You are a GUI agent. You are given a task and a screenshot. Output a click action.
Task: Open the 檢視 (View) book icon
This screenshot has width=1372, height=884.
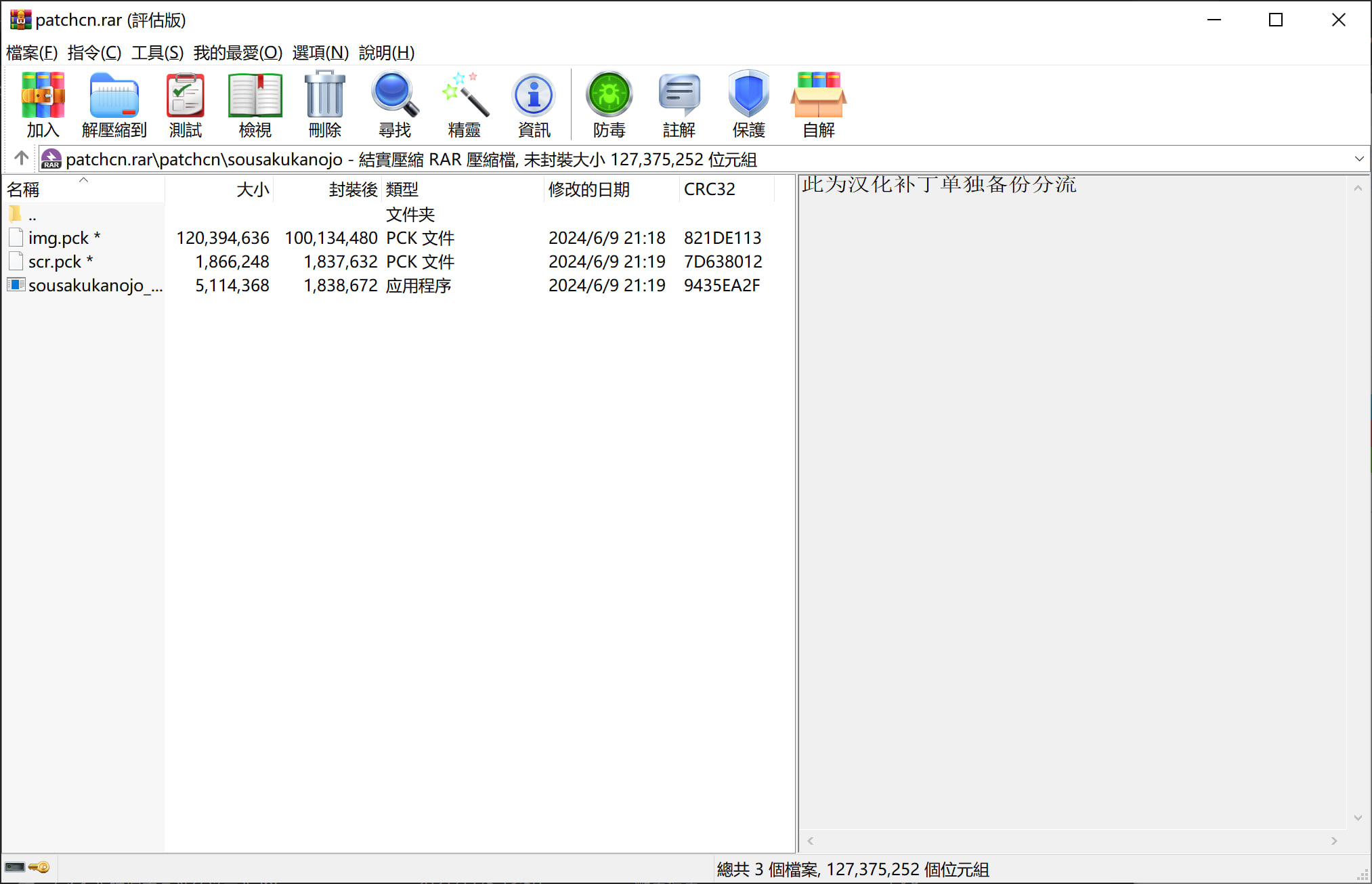(x=255, y=103)
